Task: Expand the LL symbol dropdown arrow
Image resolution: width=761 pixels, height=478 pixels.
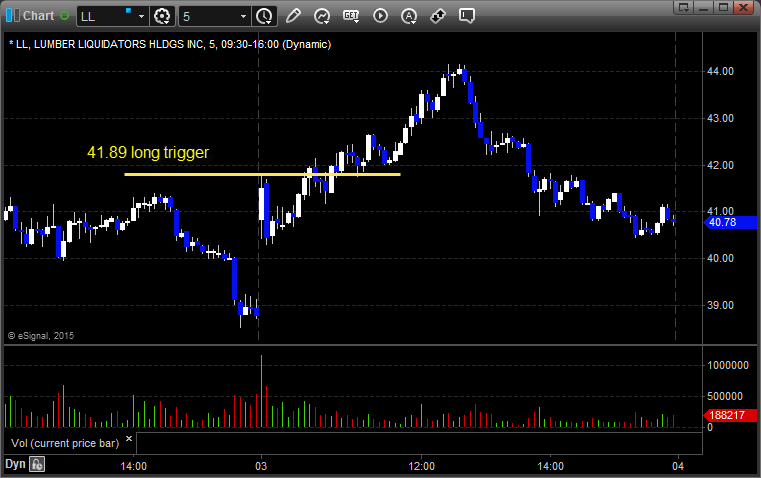Action: tap(141, 16)
